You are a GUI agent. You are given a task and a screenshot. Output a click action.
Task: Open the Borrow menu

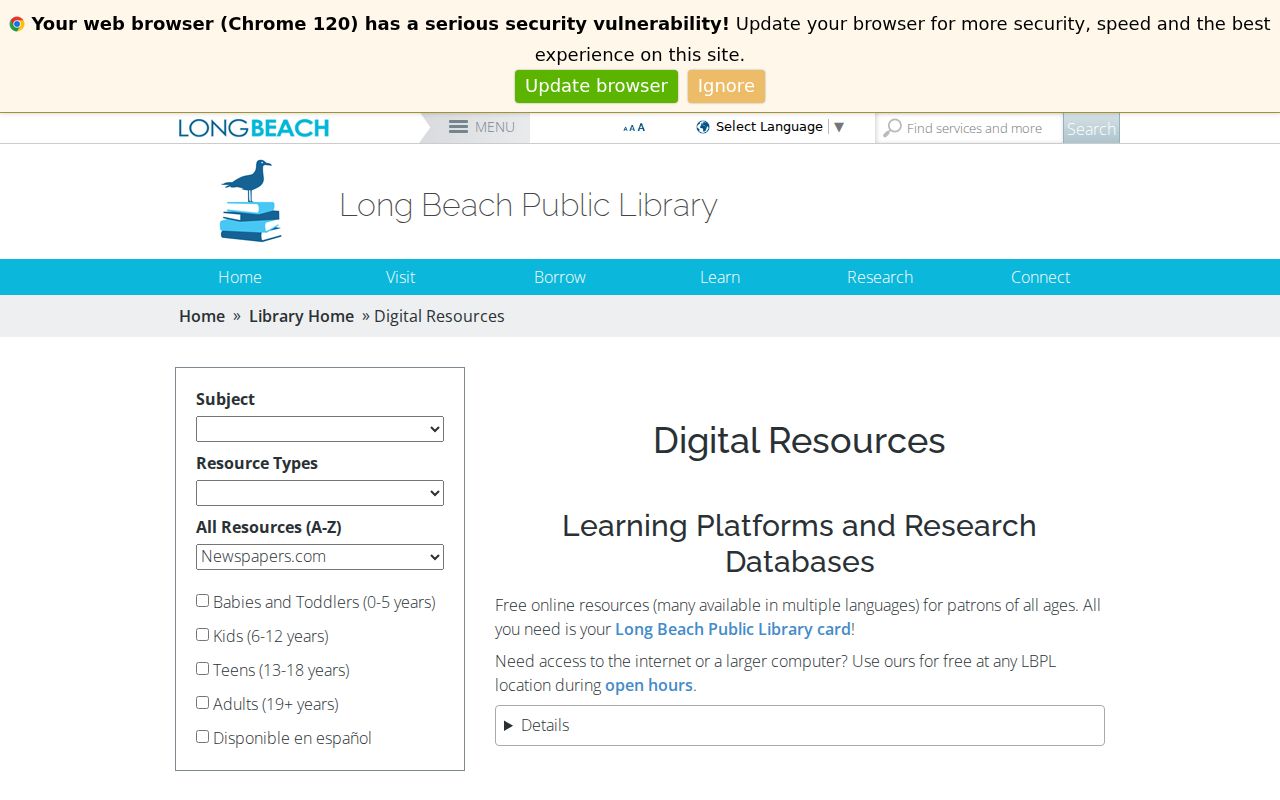560,277
